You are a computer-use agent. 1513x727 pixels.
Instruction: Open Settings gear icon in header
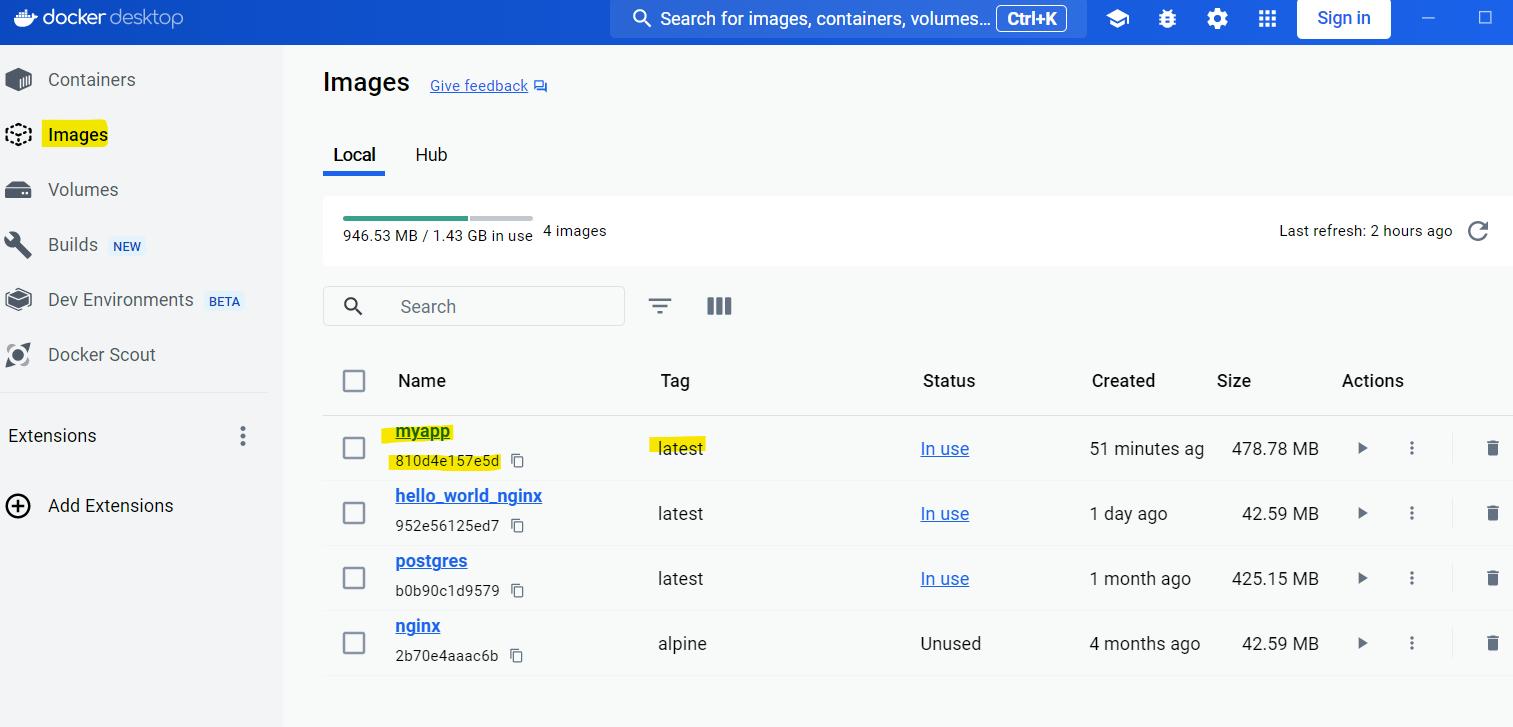pyautogui.click(x=1217, y=19)
